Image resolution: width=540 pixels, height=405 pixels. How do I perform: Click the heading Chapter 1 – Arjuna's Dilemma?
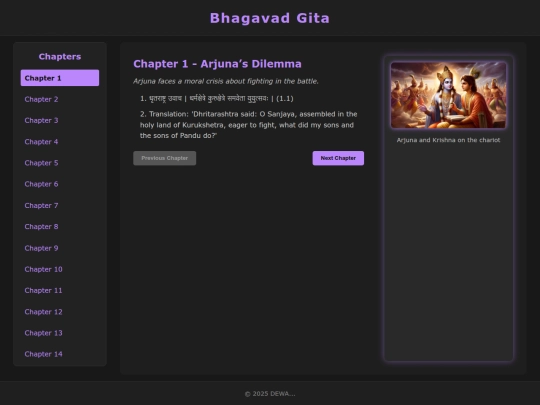[217, 64]
